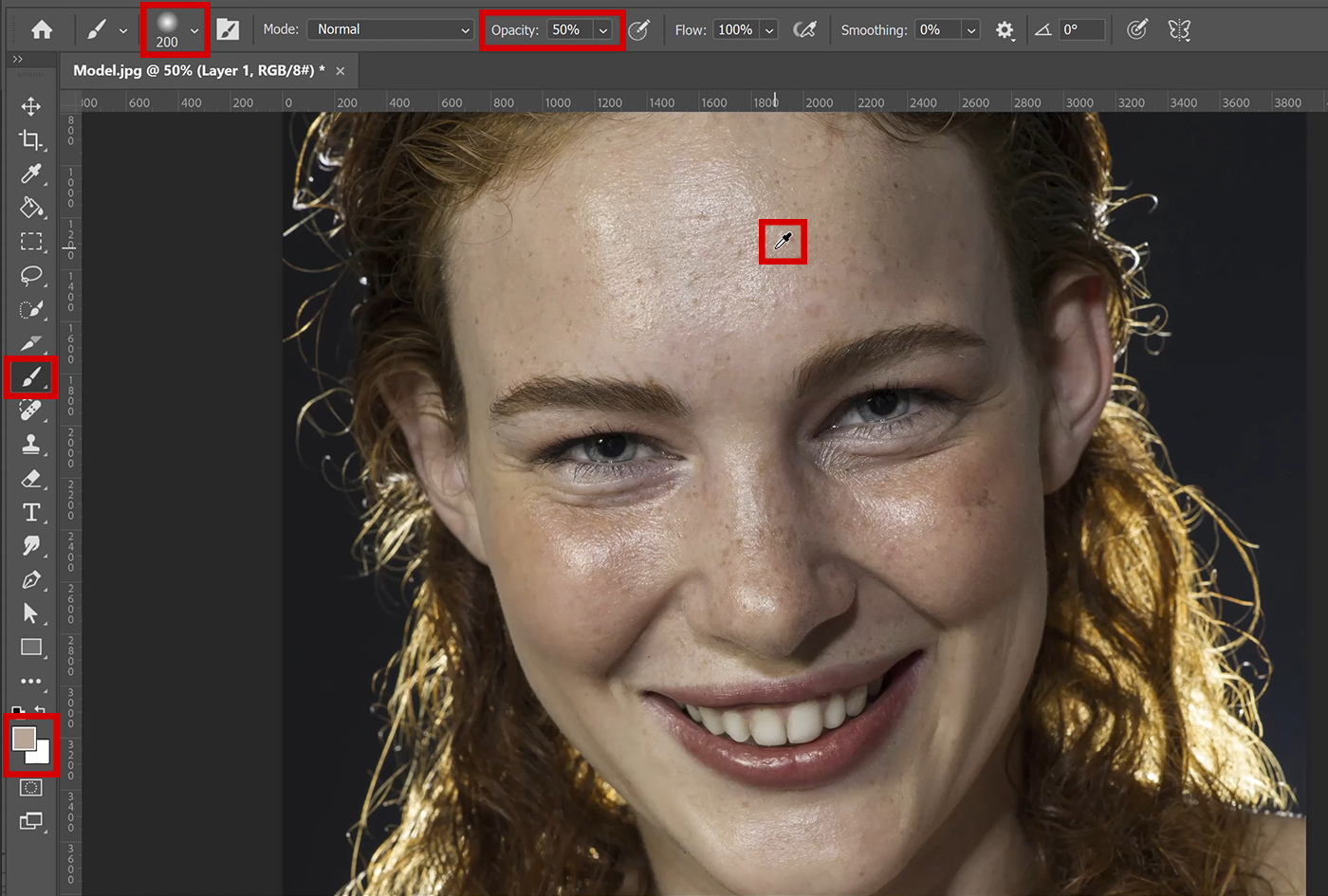Viewport: 1328px width, 896px height.
Task: Open brush settings with the gear icon
Action: 1003,29
